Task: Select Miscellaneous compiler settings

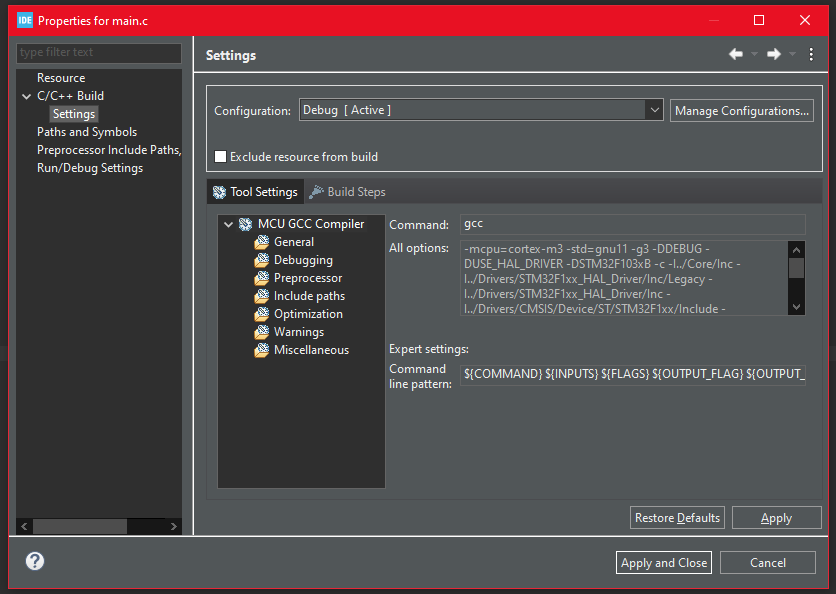Action: [311, 350]
